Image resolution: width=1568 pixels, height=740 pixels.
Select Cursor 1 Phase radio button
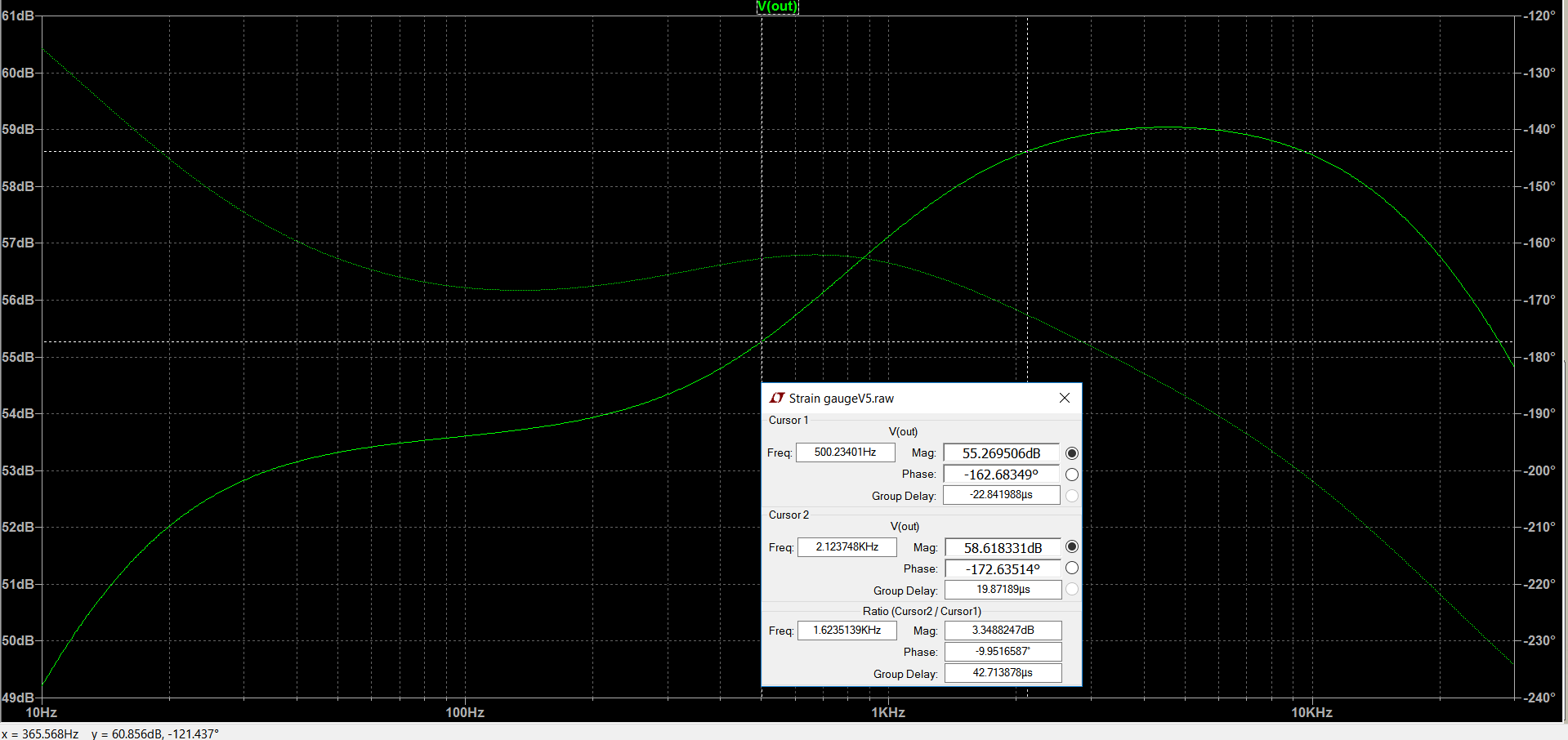[x=1072, y=475]
